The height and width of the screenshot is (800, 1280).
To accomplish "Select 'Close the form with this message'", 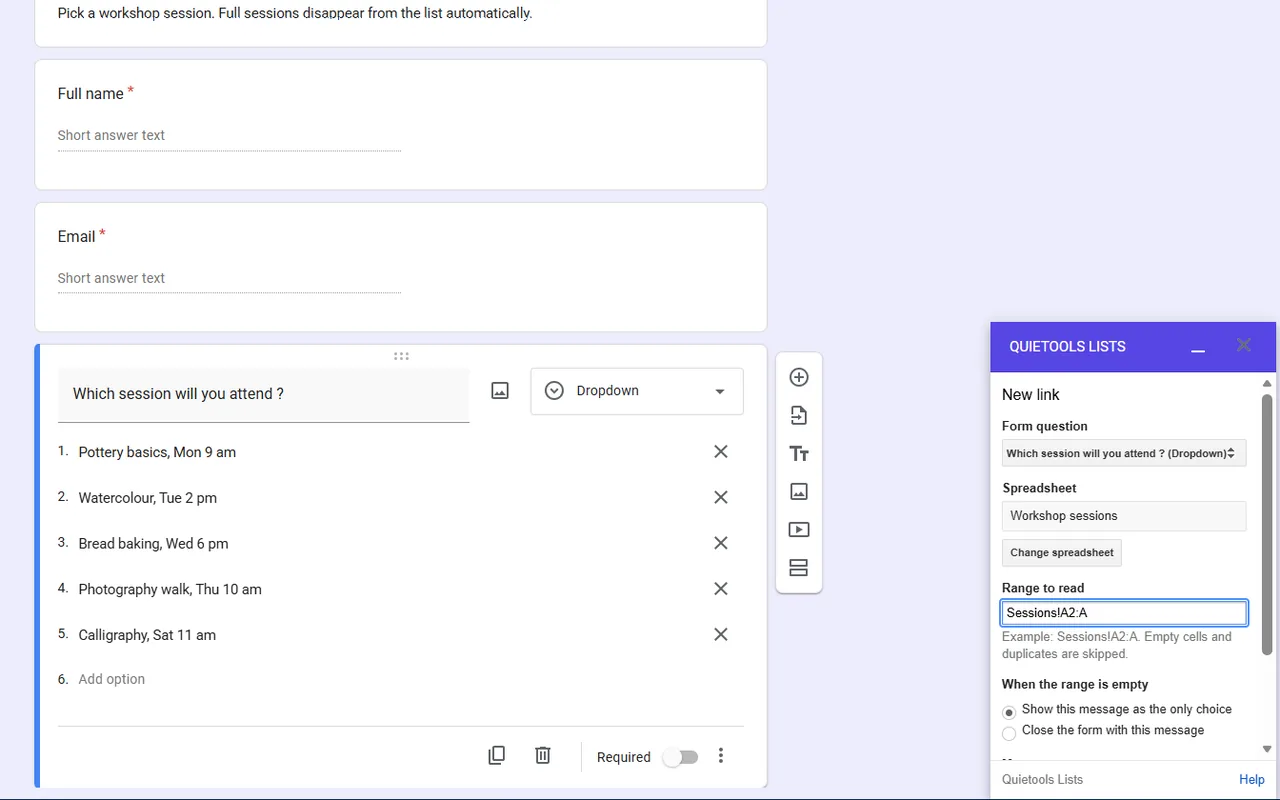I will tap(1009, 733).
